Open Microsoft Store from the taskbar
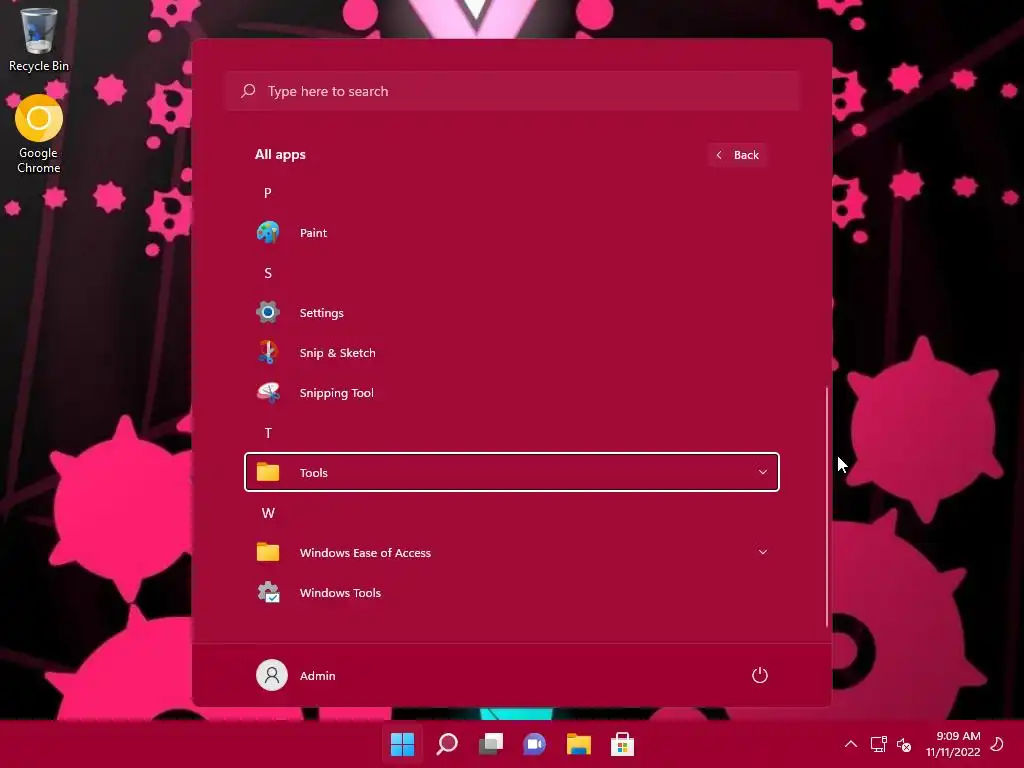1024x768 pixels. coord(622,744)
